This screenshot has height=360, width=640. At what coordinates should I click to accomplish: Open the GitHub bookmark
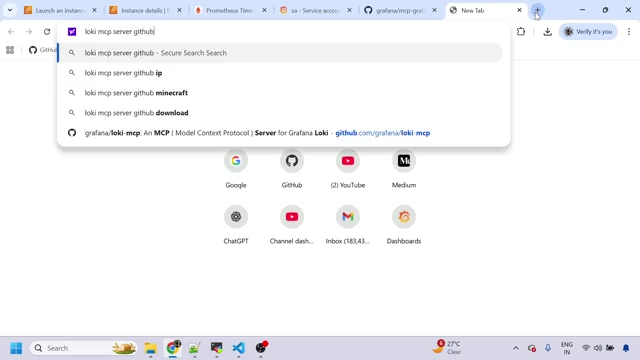coord(42,50)
